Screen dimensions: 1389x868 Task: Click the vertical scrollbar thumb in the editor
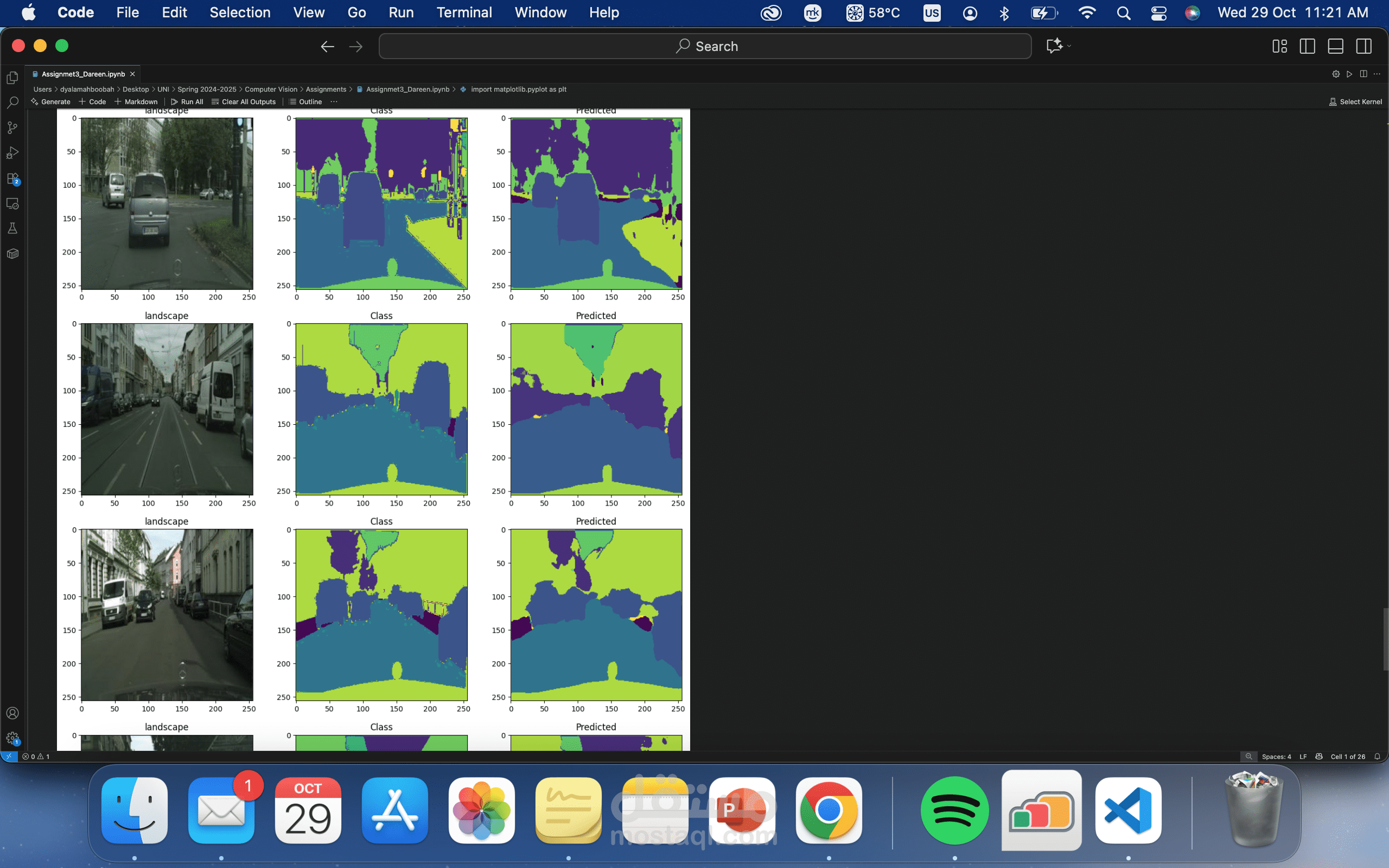pyautogui.click(x=1386, y=639)
